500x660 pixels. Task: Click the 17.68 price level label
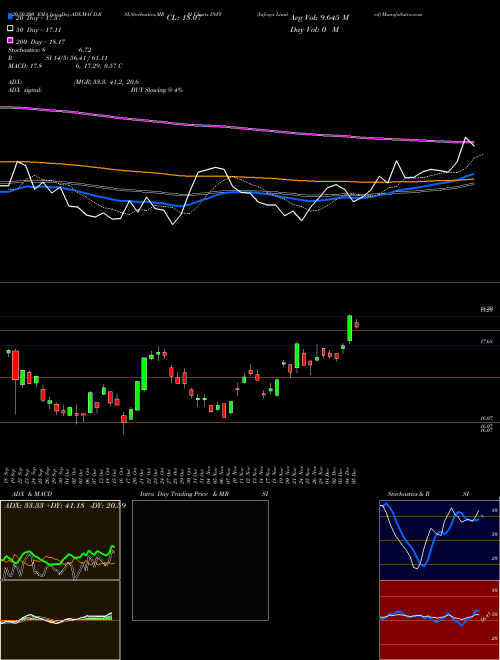point(487,342)
